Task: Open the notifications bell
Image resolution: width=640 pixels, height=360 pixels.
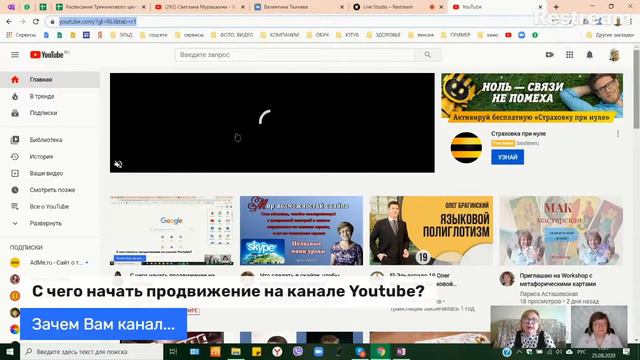Action: tap(589, 55)
